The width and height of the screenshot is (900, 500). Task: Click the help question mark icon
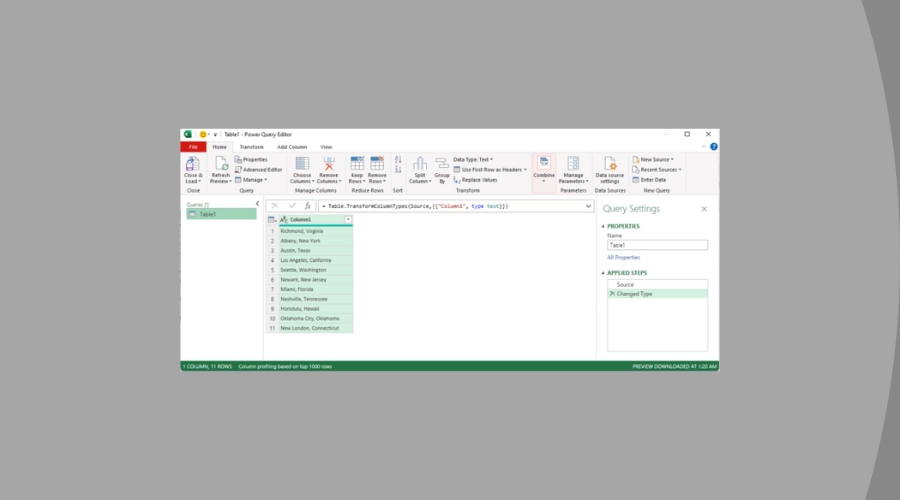[x=713, y=147]
